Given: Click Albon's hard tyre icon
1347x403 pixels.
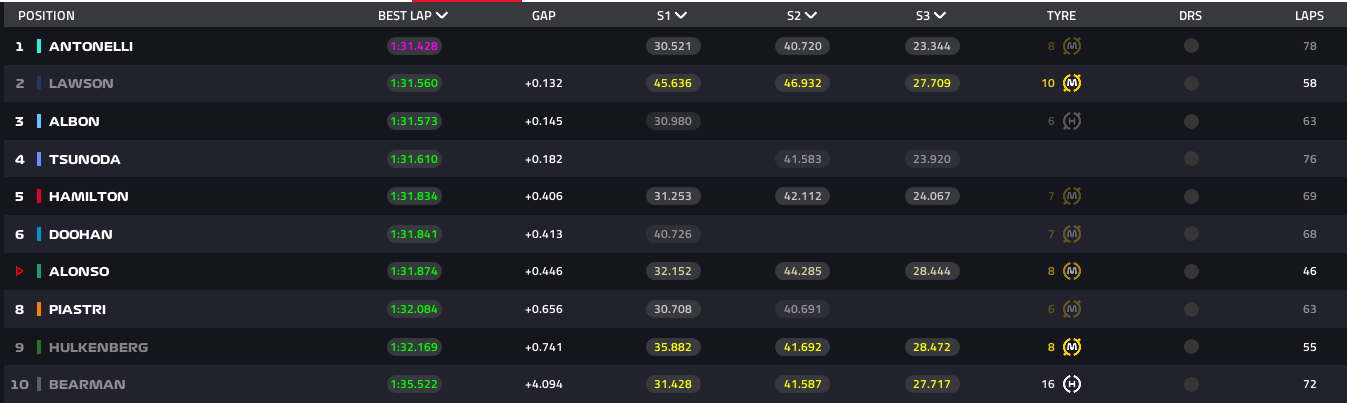Looking at the screenshot, I should tap(1072, 121).
